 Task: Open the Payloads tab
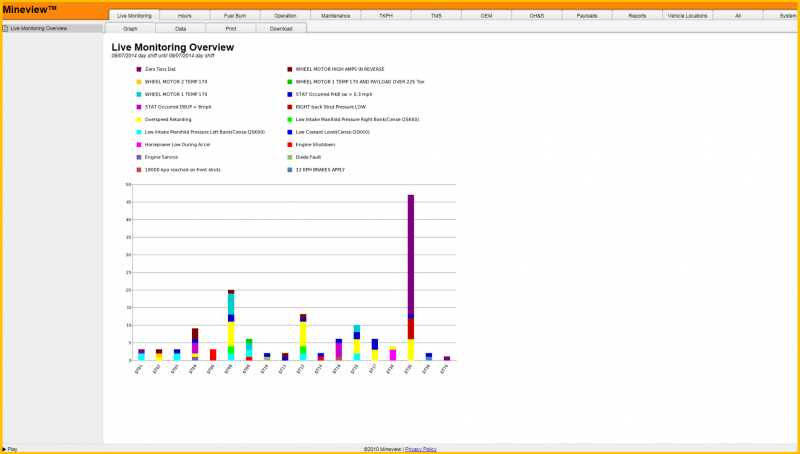click(587, 15)
